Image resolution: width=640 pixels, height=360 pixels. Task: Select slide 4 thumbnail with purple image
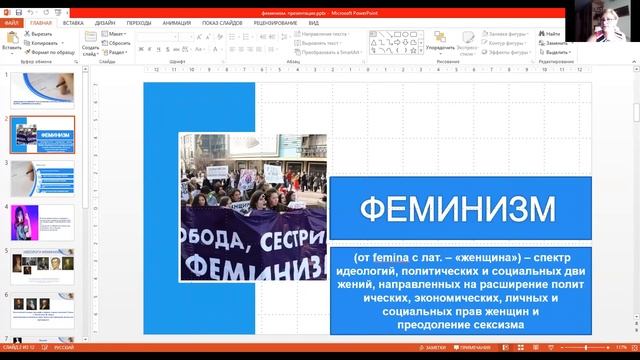point(42,223)
